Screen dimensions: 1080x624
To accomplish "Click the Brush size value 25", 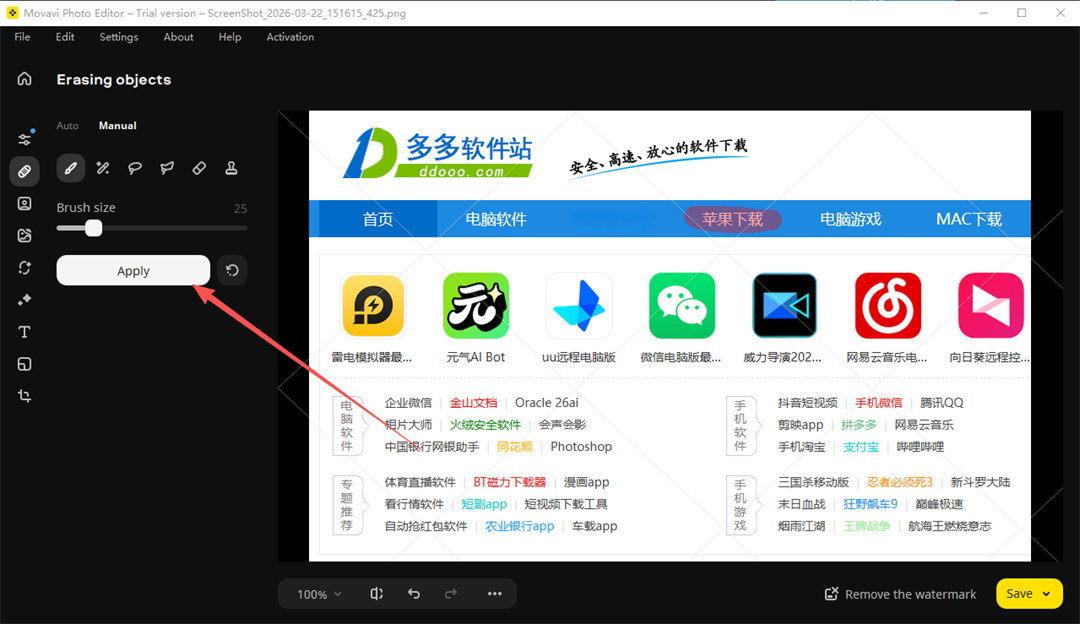I will [x=240, y=208].
